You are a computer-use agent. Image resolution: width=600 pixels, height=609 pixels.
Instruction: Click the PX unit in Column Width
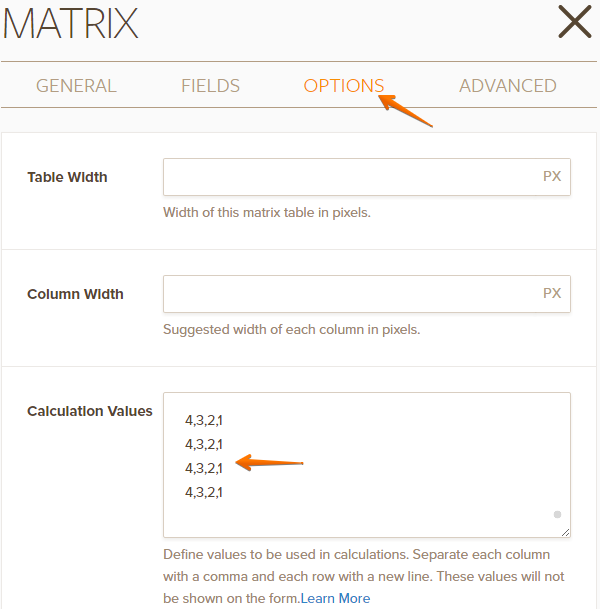pyautogui.click(x=552, y=294)
